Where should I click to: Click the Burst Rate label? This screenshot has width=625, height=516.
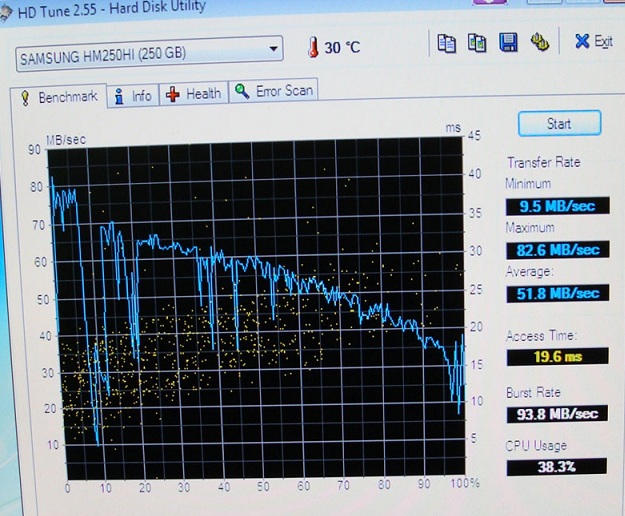pos(533,392)
